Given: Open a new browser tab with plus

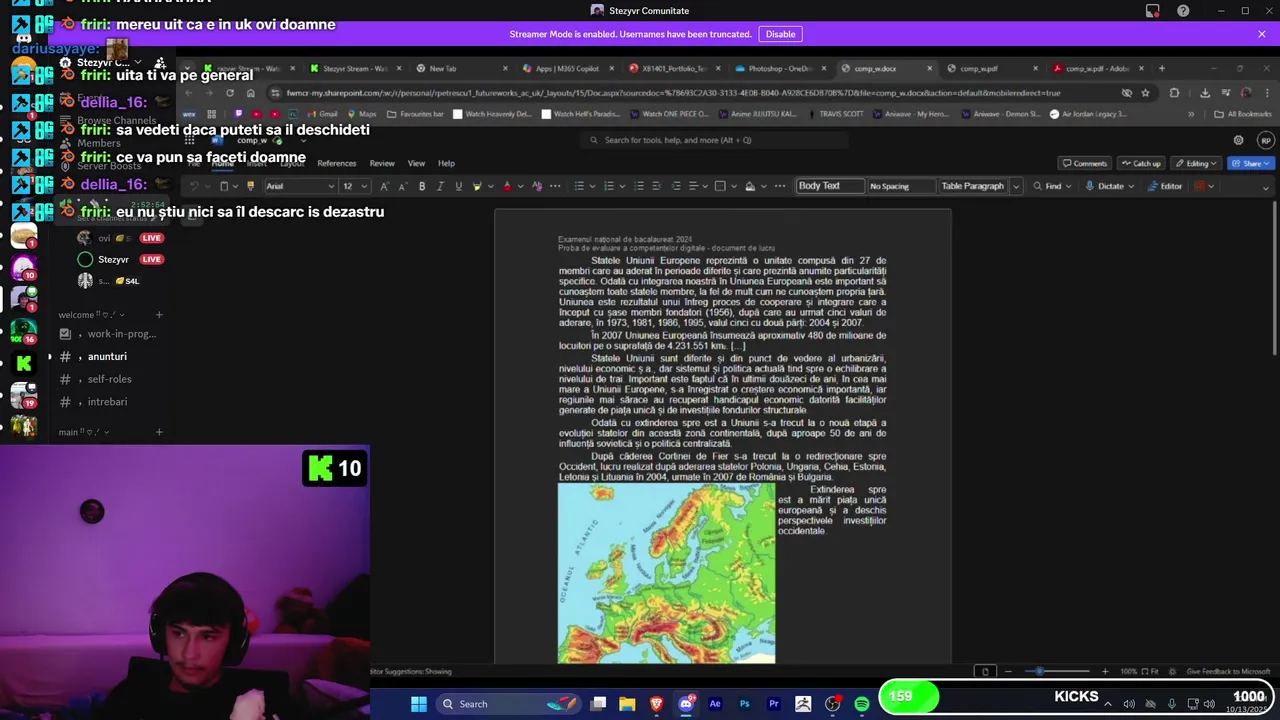Looking at the screenshot, I should coord(1161,69).
